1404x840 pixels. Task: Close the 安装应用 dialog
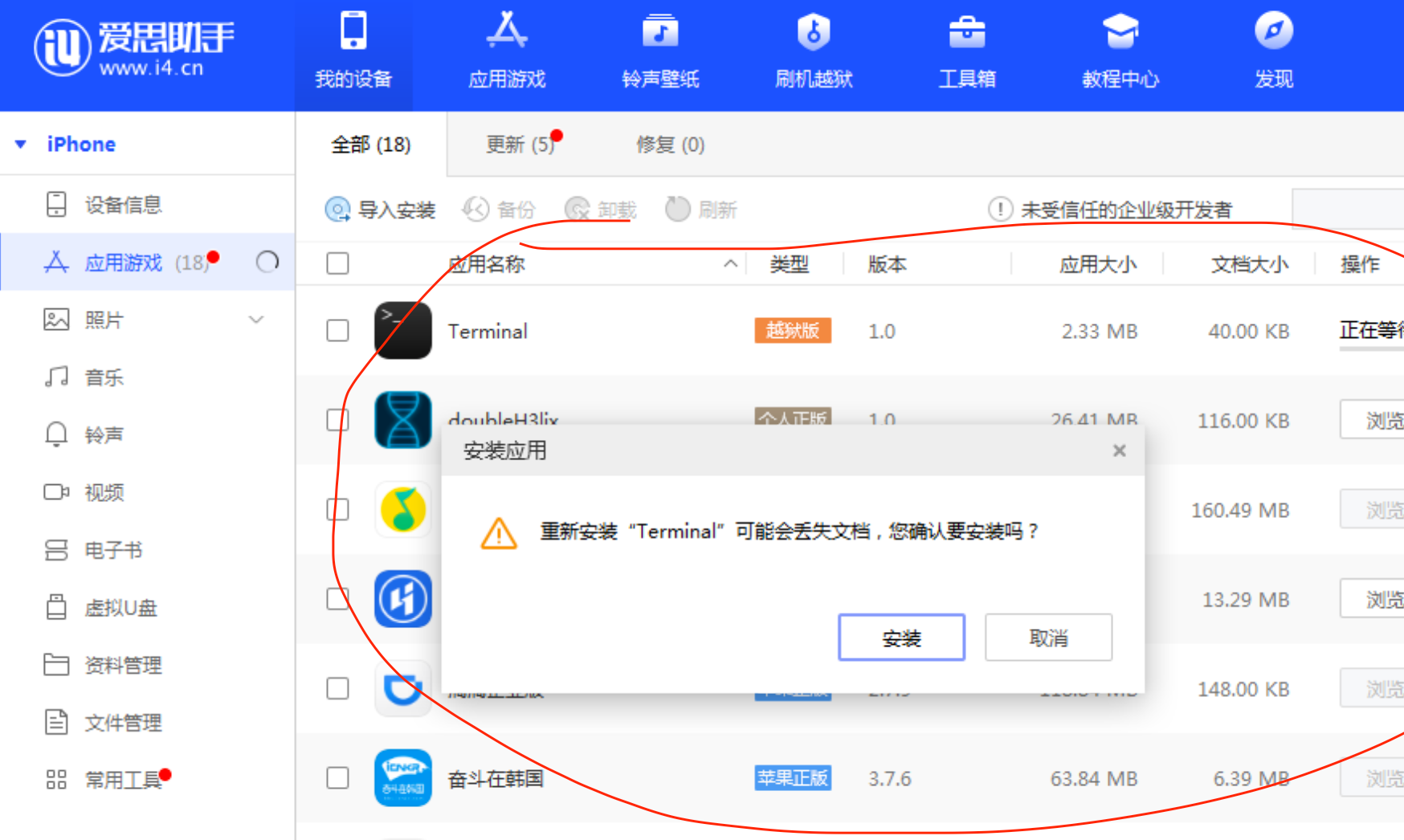[x=1119, y=451]
